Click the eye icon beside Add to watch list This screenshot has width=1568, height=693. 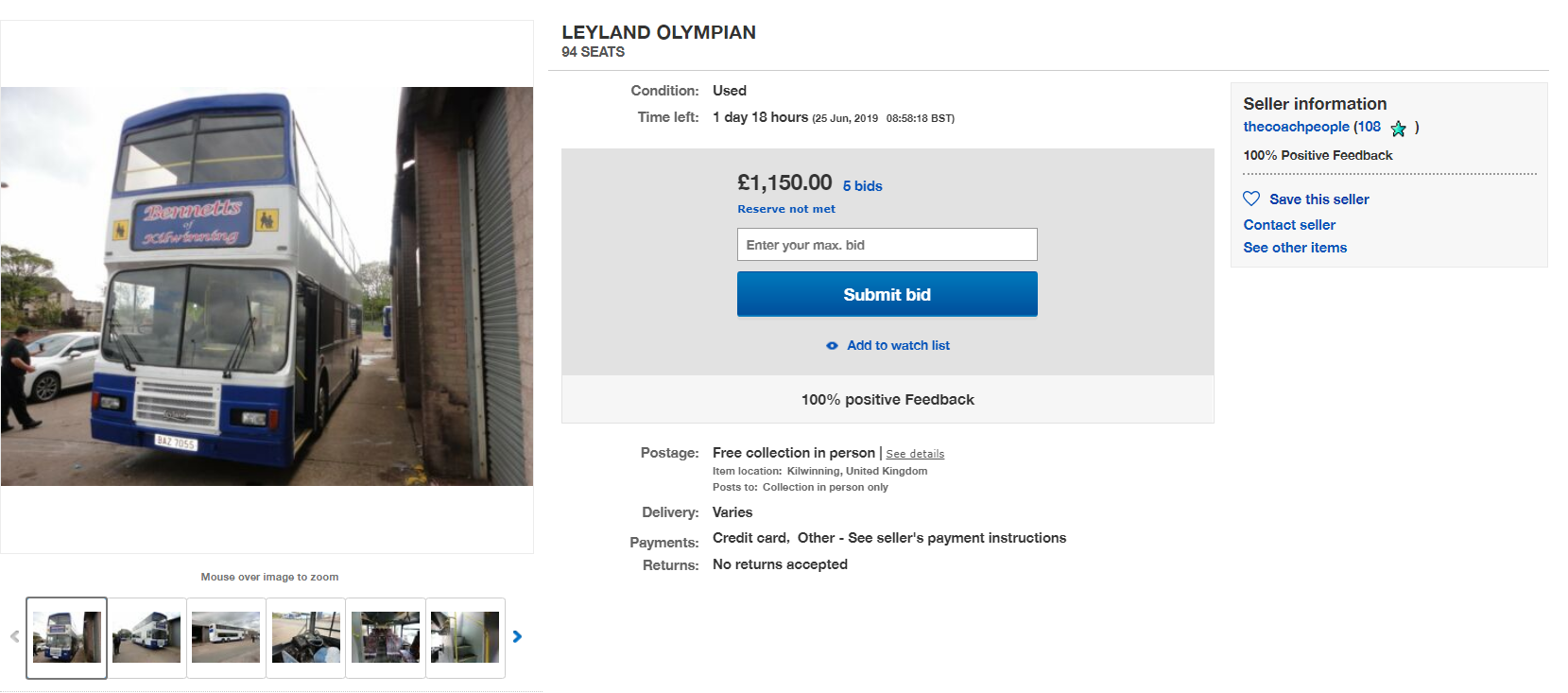[x=832, y=346]
